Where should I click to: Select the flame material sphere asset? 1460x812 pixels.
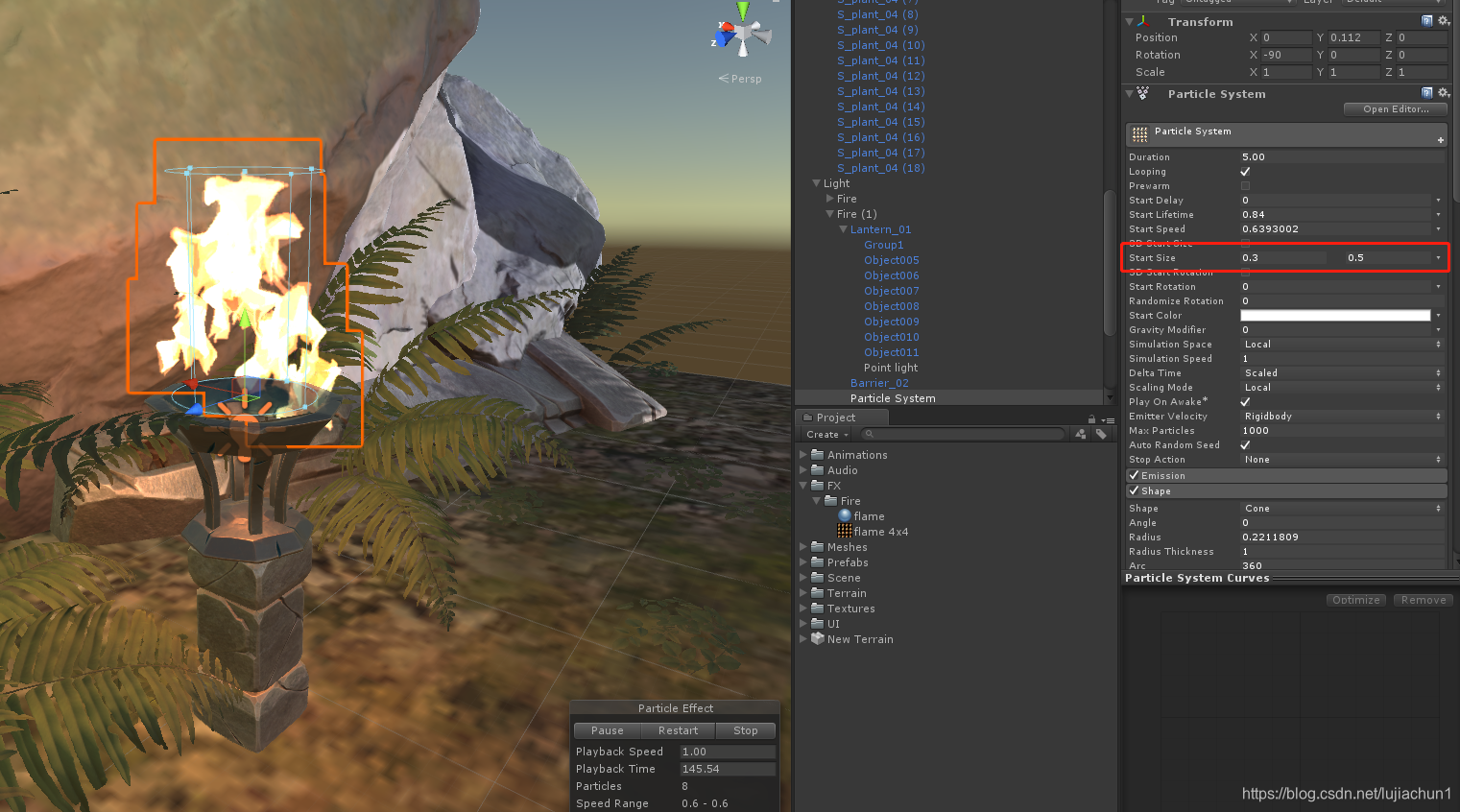(845, 515)
